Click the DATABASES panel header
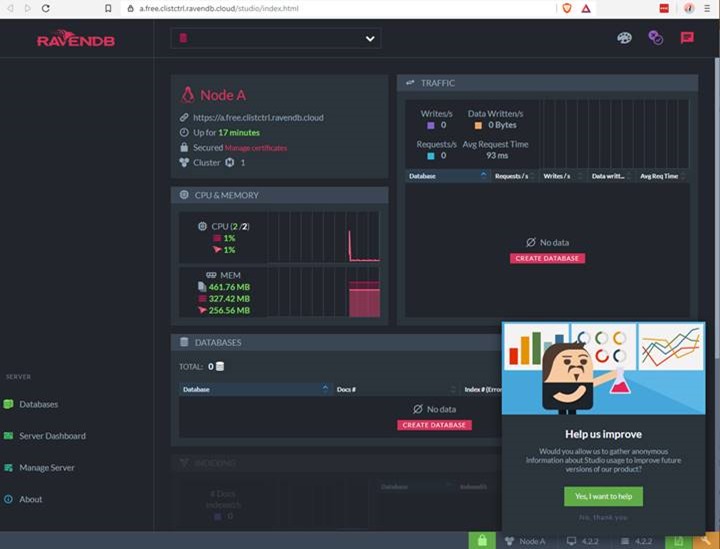Screen dimensions: 720x549 point(336,342)
